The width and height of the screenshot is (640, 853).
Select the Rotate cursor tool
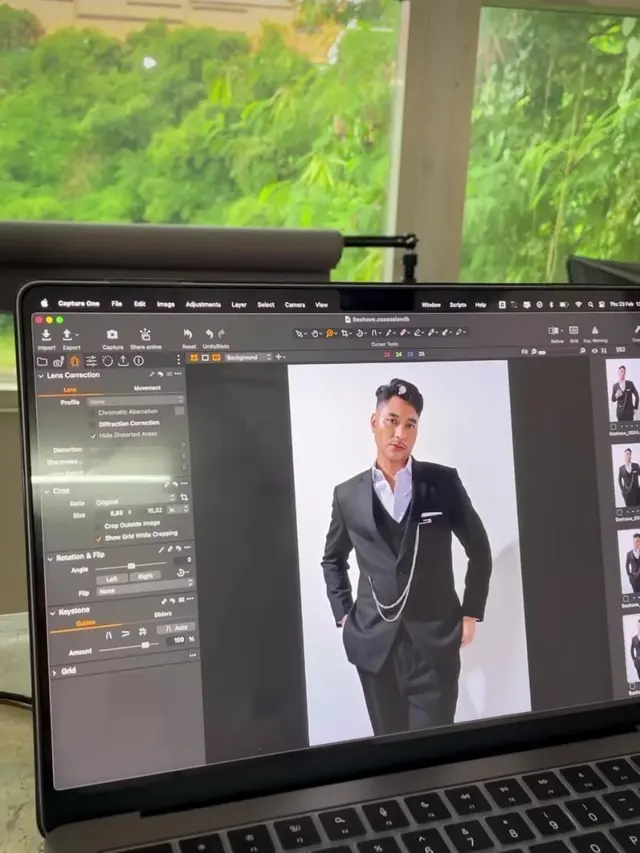point(360,333)
